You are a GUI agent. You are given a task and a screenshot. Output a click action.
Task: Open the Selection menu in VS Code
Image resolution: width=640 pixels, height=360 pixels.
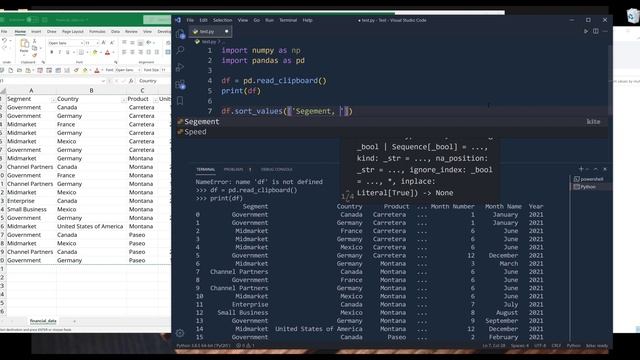point(222,20)
